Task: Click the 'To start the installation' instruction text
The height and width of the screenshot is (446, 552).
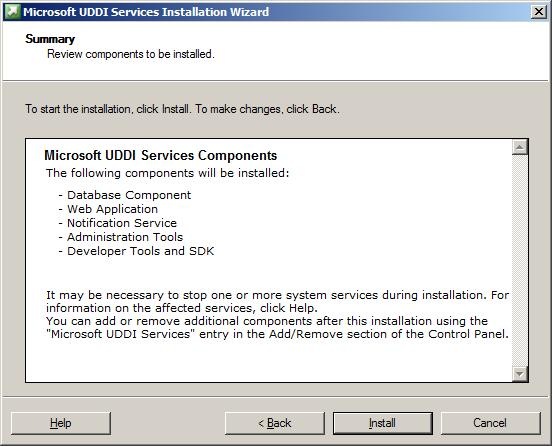Action: 182,109
